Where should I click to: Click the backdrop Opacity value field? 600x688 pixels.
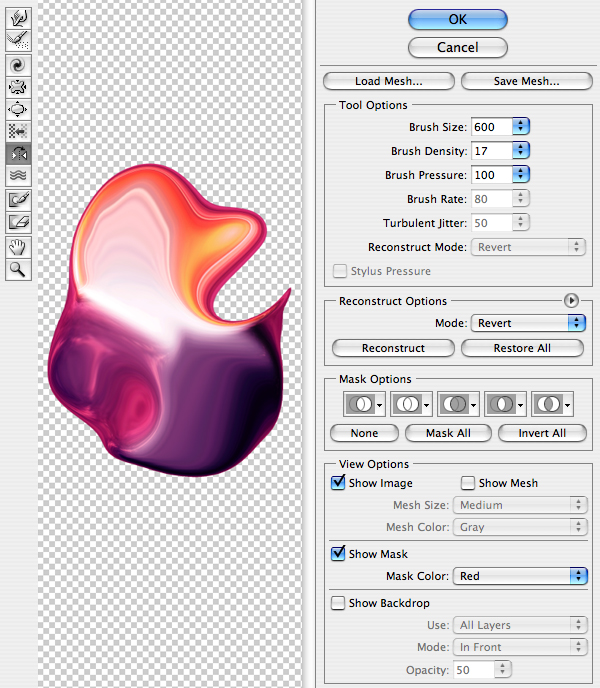(x=474, y=670)
